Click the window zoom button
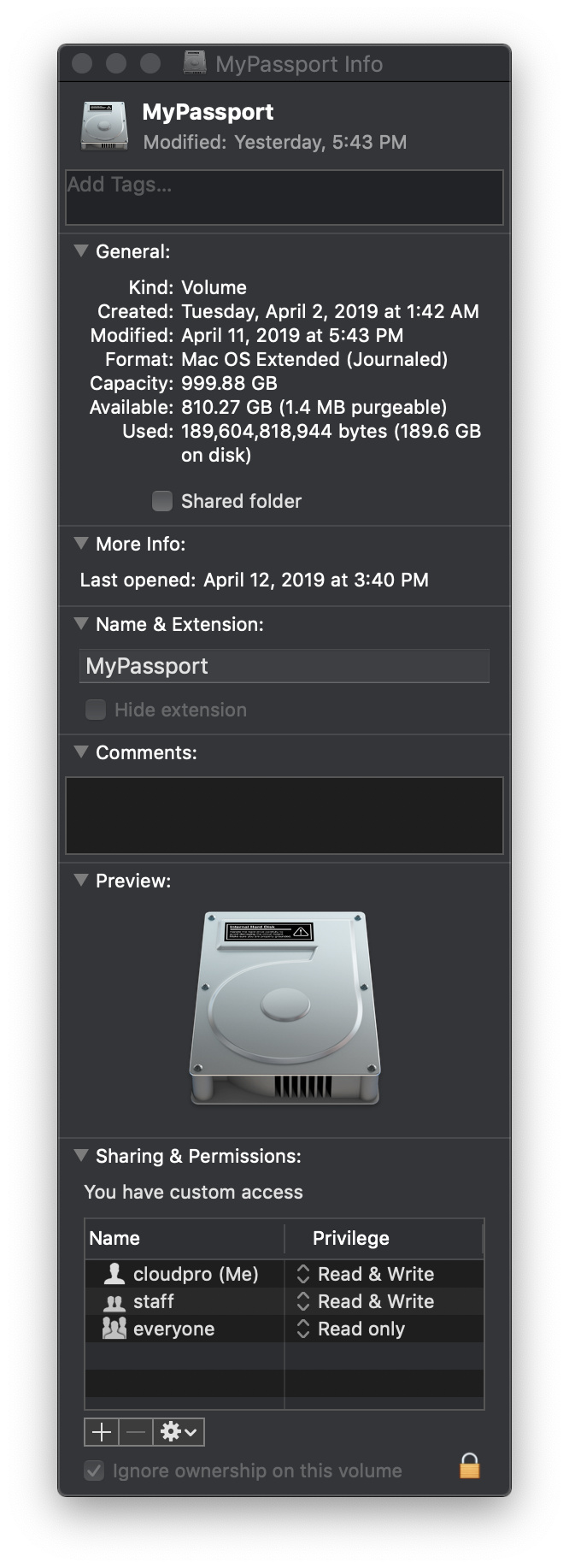The height and width of the screenshot is (1568, 569). coord(150,63)
